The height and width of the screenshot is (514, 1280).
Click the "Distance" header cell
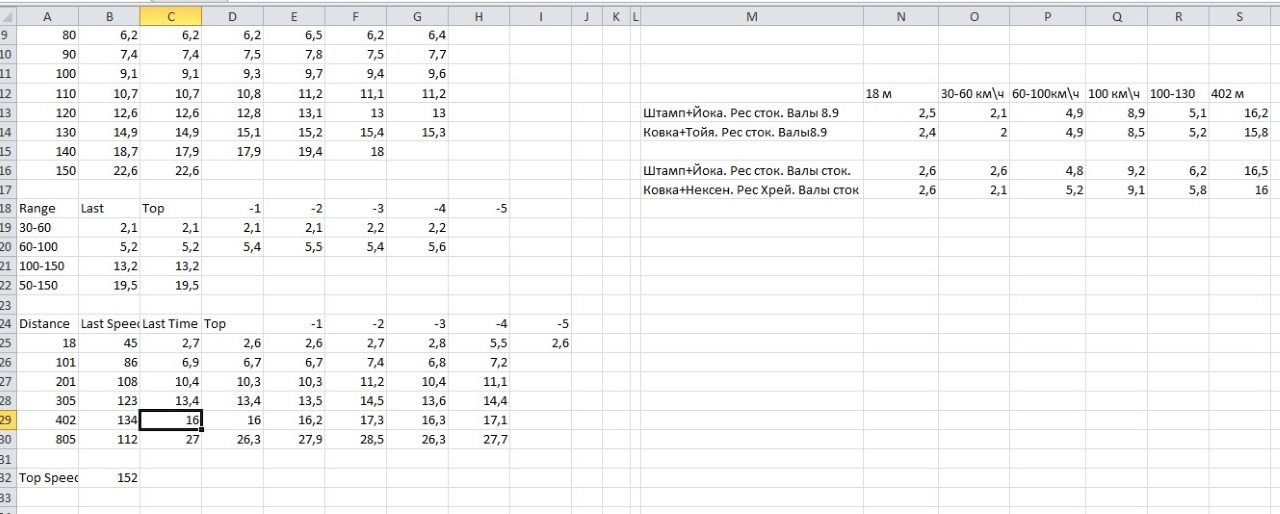(47, 324)
